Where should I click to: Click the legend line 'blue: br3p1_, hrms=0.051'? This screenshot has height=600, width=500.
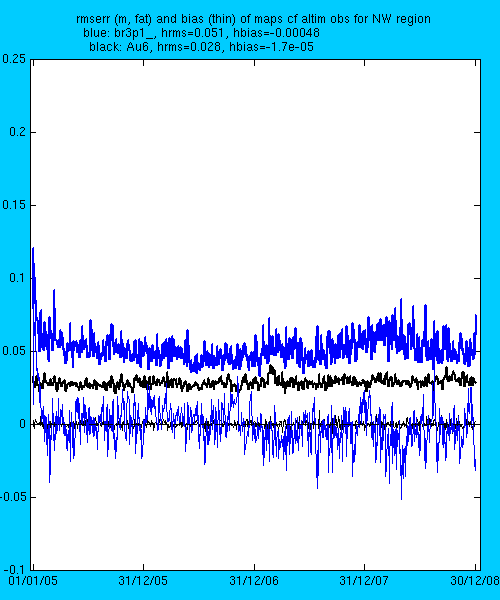click(201, 33)
